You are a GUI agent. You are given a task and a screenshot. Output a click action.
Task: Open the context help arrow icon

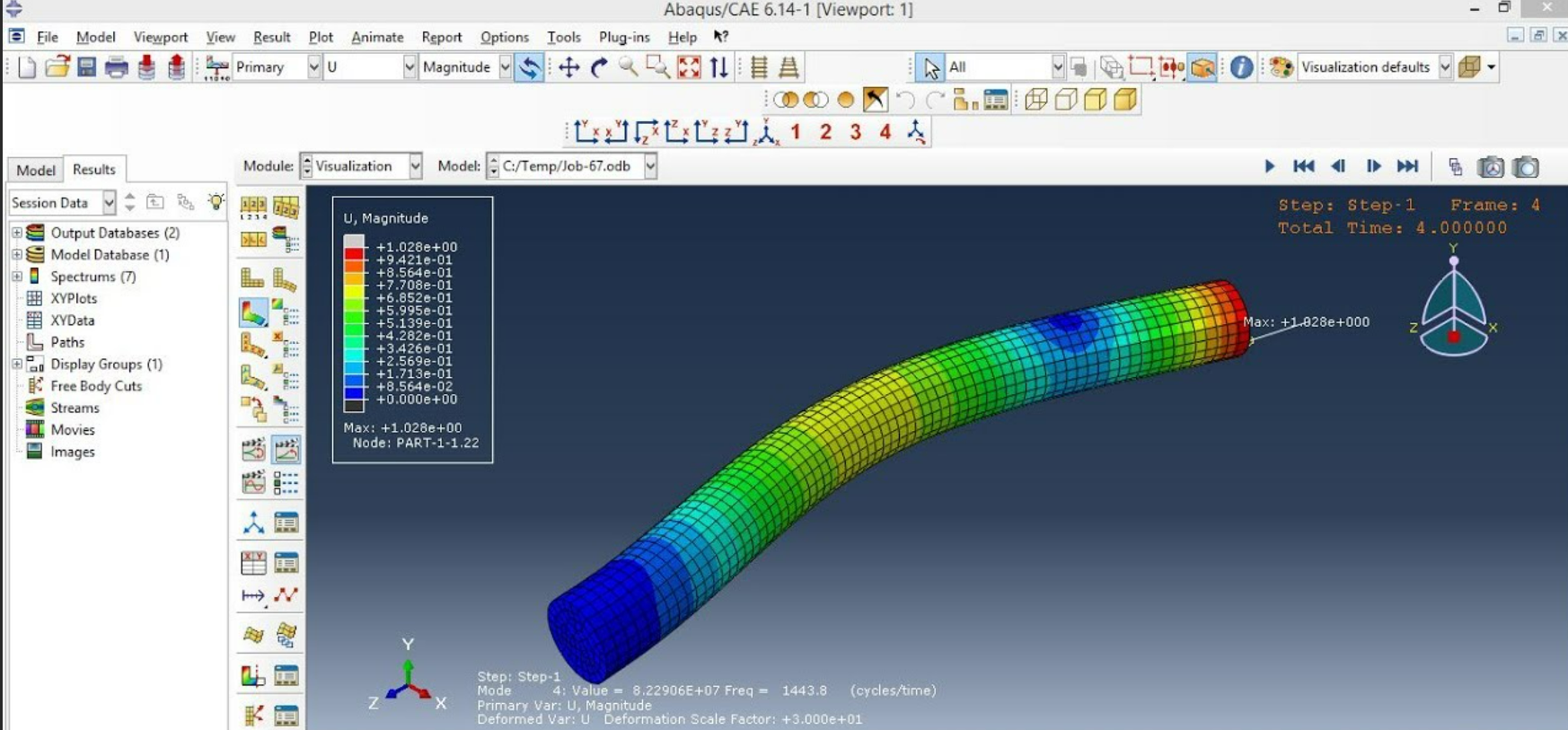point(720,37)
